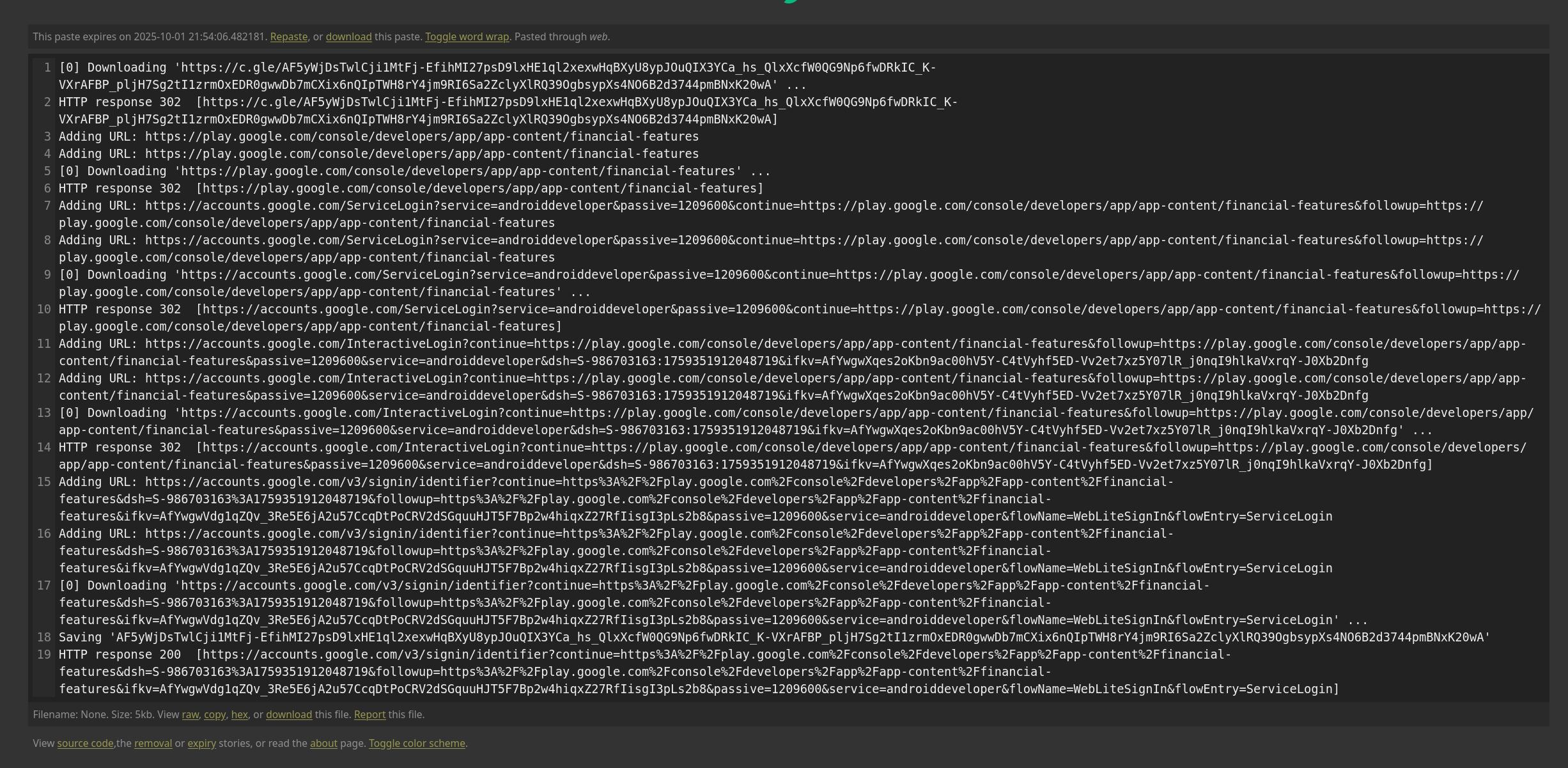Click line number 18
The width and height of the screenshot is (1568, 768).
point(43,638)
